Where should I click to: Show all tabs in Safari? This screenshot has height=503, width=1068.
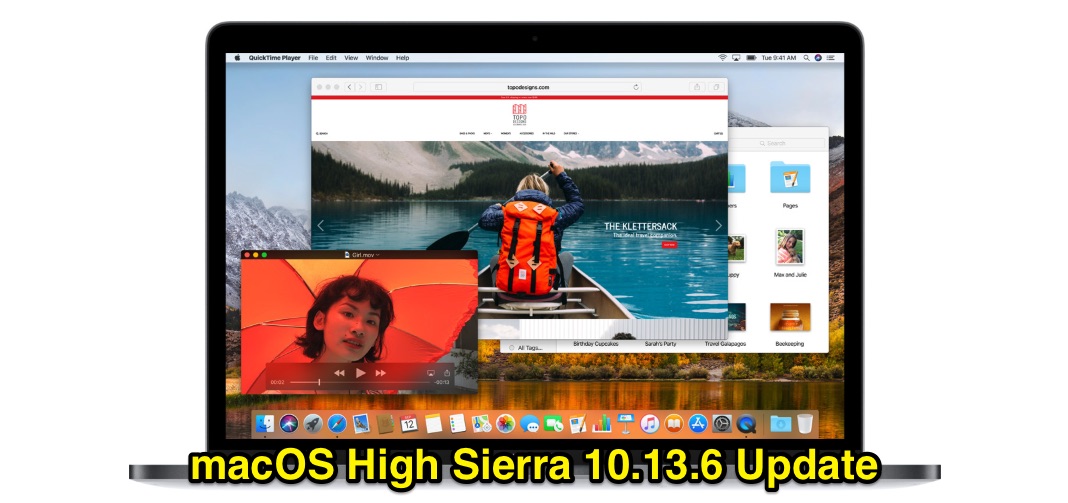pyautogui.click(x=716, y=88)
